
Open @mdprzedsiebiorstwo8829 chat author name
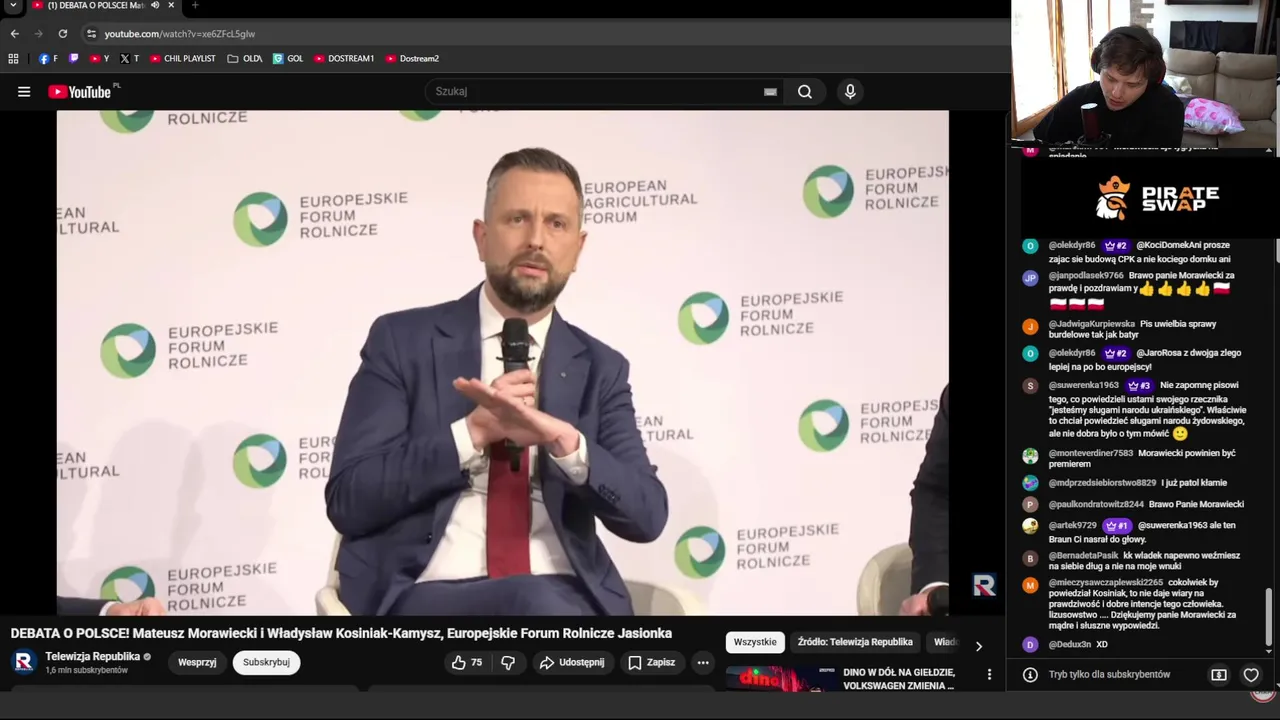[1102, 483]
